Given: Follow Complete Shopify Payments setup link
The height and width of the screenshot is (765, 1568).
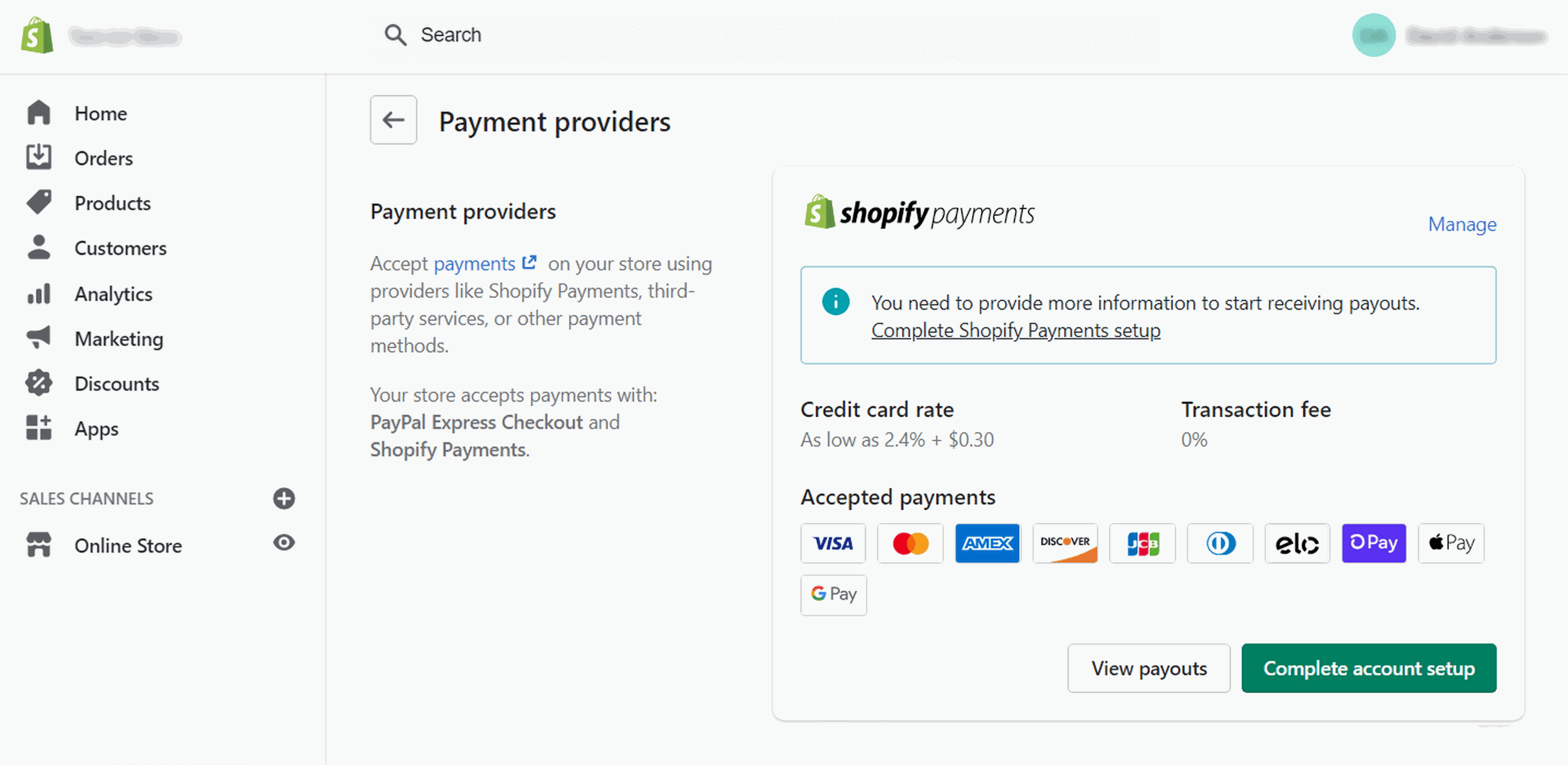Looking at the screenshot, I should tap(1015, 330).
